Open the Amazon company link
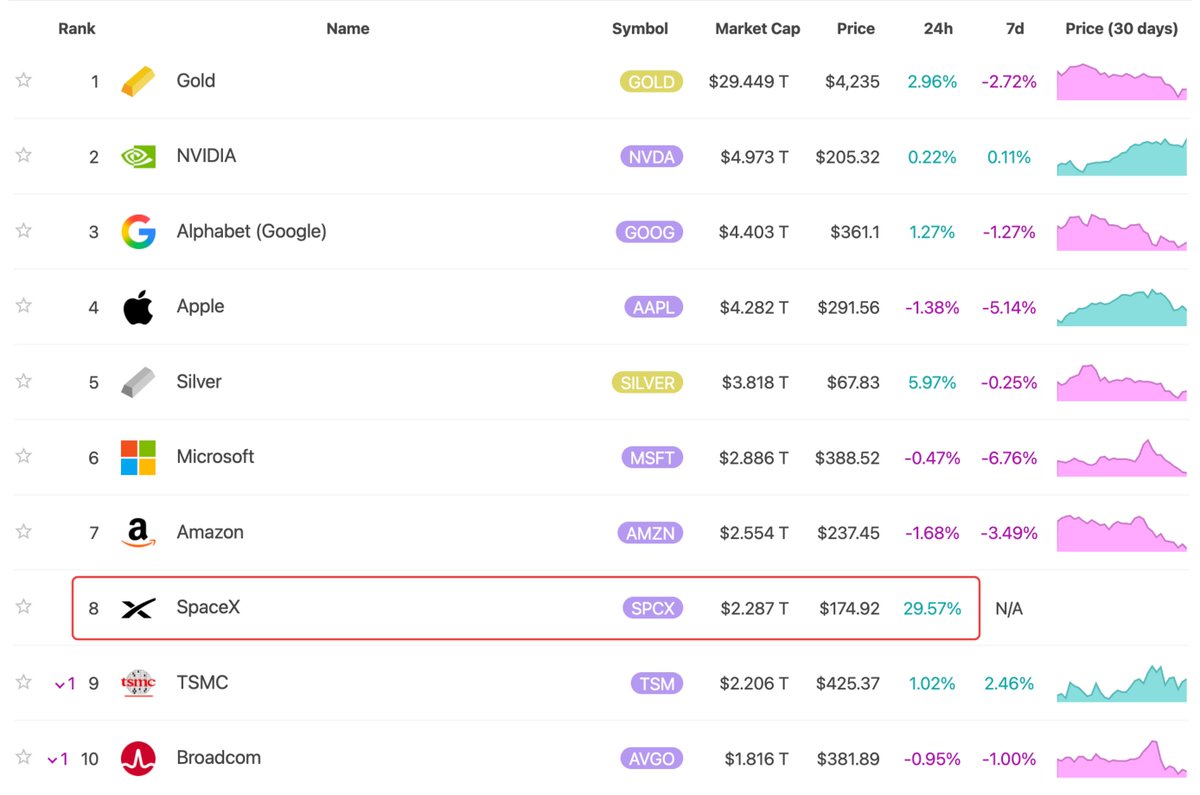The width and height of the screenshot is (1200, 795). [210, 532]
